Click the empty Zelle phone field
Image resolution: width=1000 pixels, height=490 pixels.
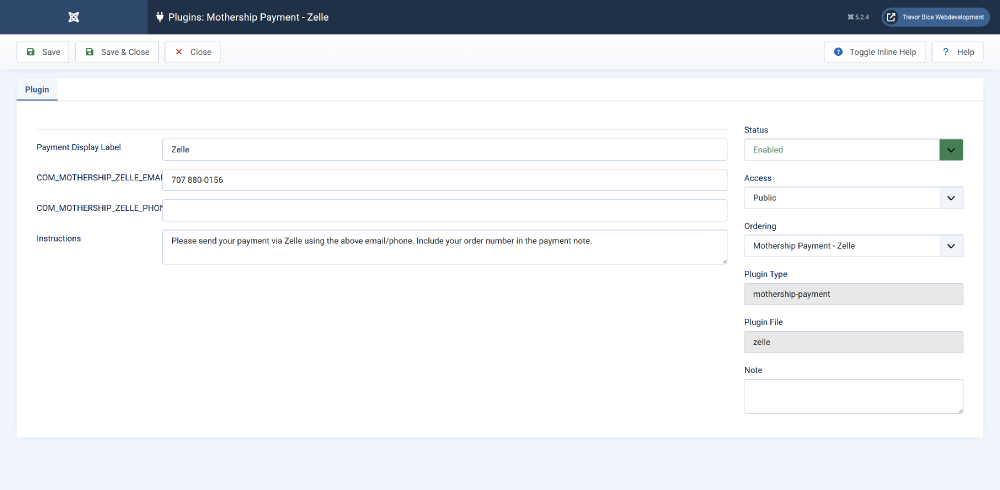click(445, 211)
